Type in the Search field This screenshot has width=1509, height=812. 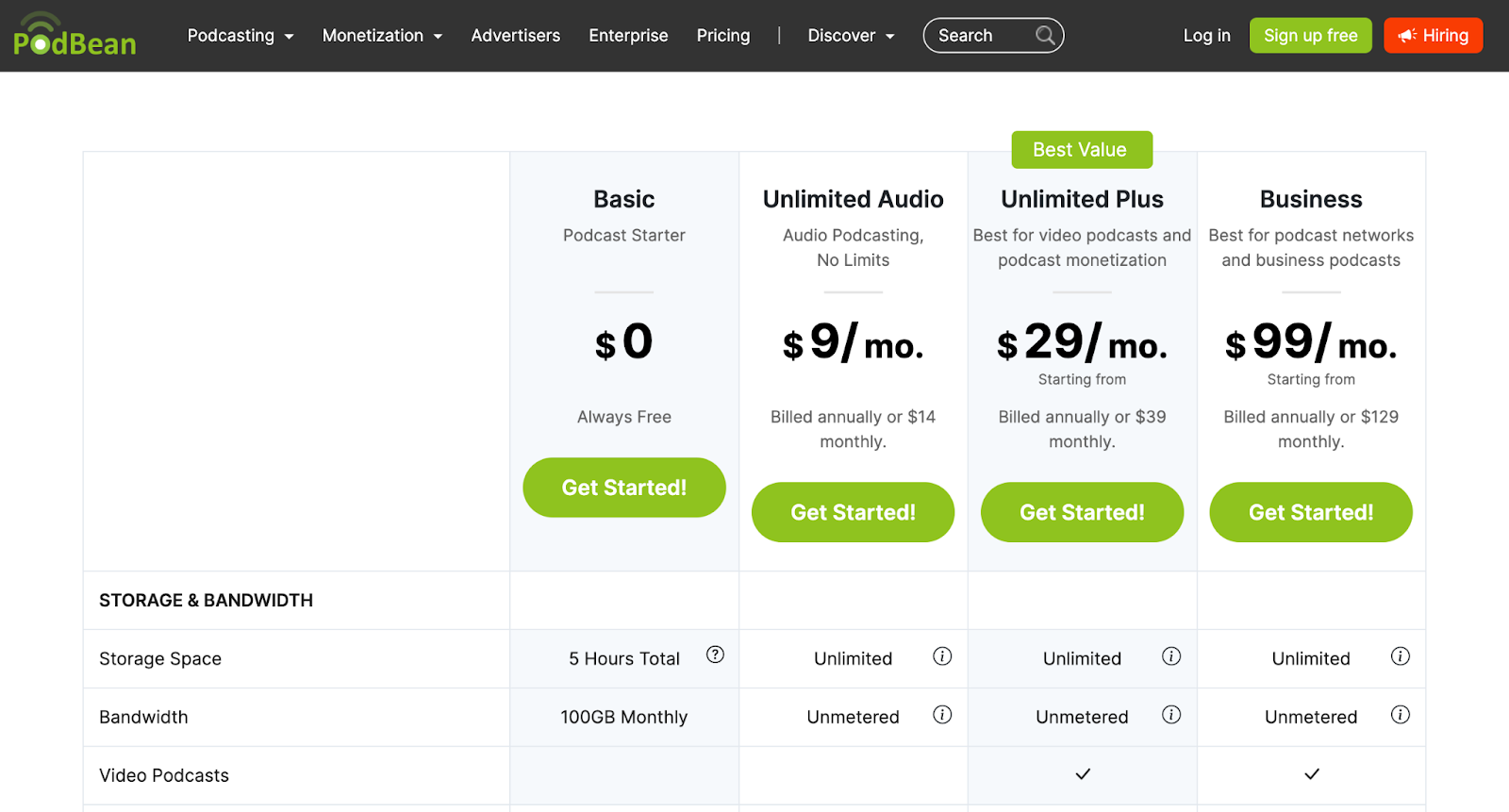pos(979,36)
